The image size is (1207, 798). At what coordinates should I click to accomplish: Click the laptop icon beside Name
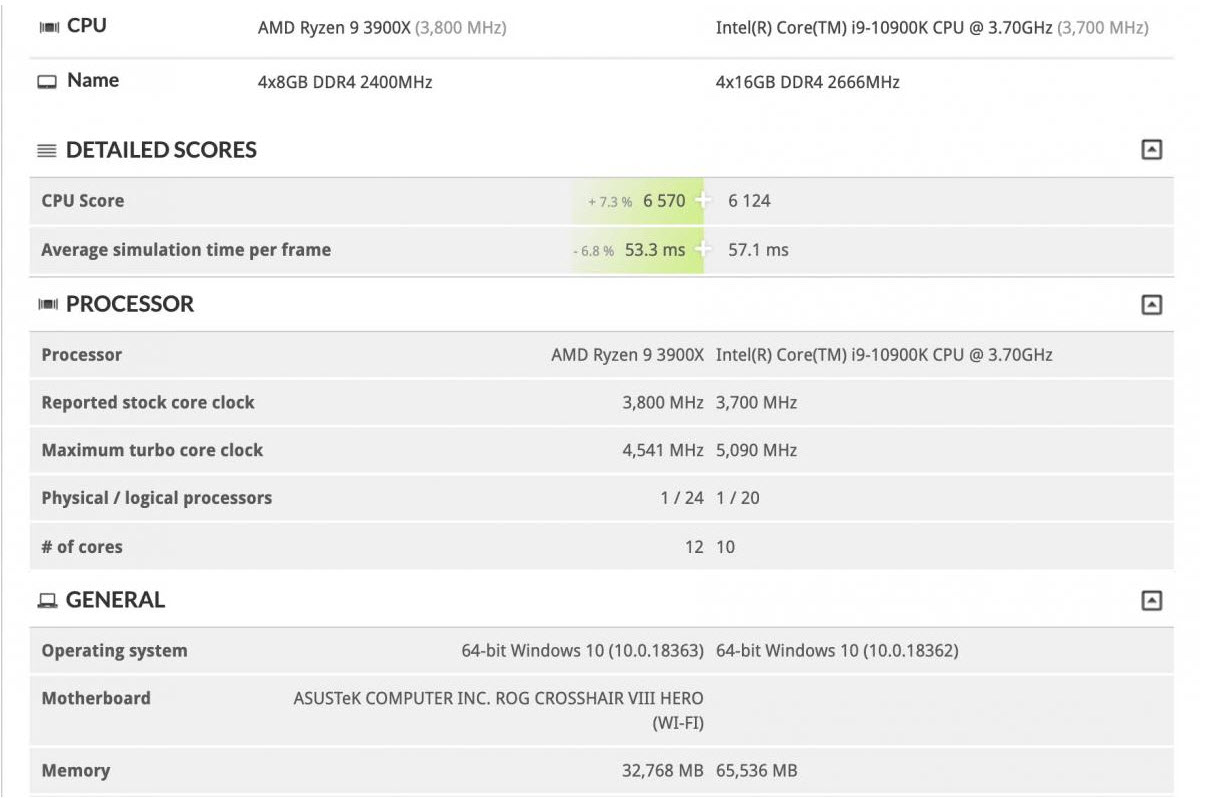click(47, 82)
